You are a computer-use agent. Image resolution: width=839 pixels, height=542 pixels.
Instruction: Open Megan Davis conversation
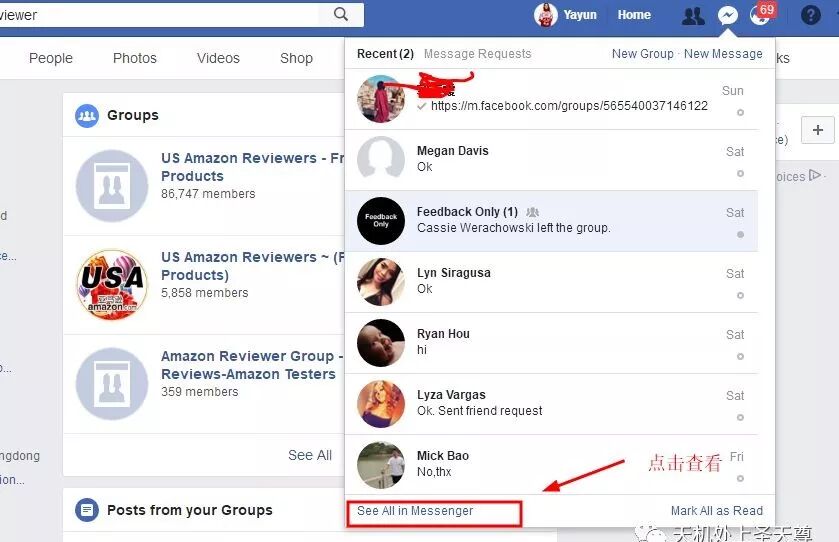(x=552, y=160)
